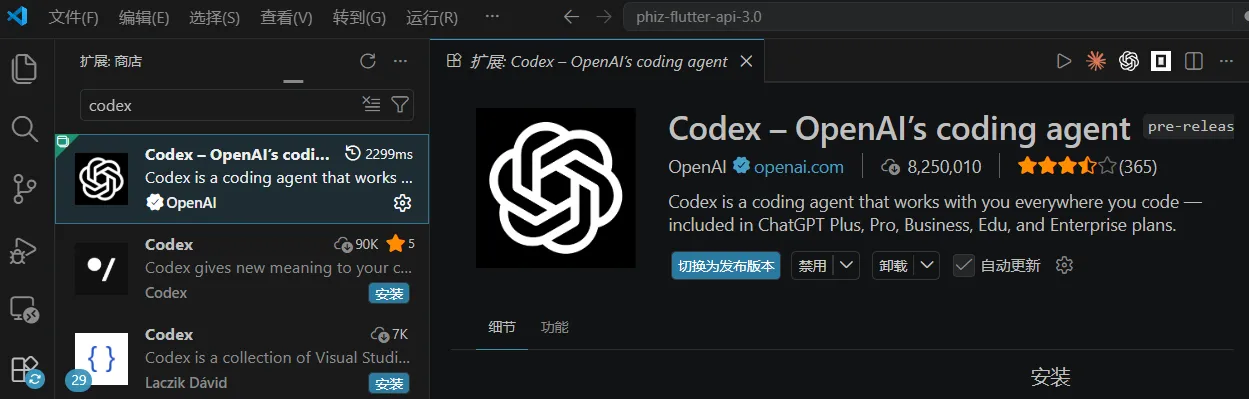Open the extension search filter menu
The width and height of the screenshot is (1249, 399).
point(399,104)
